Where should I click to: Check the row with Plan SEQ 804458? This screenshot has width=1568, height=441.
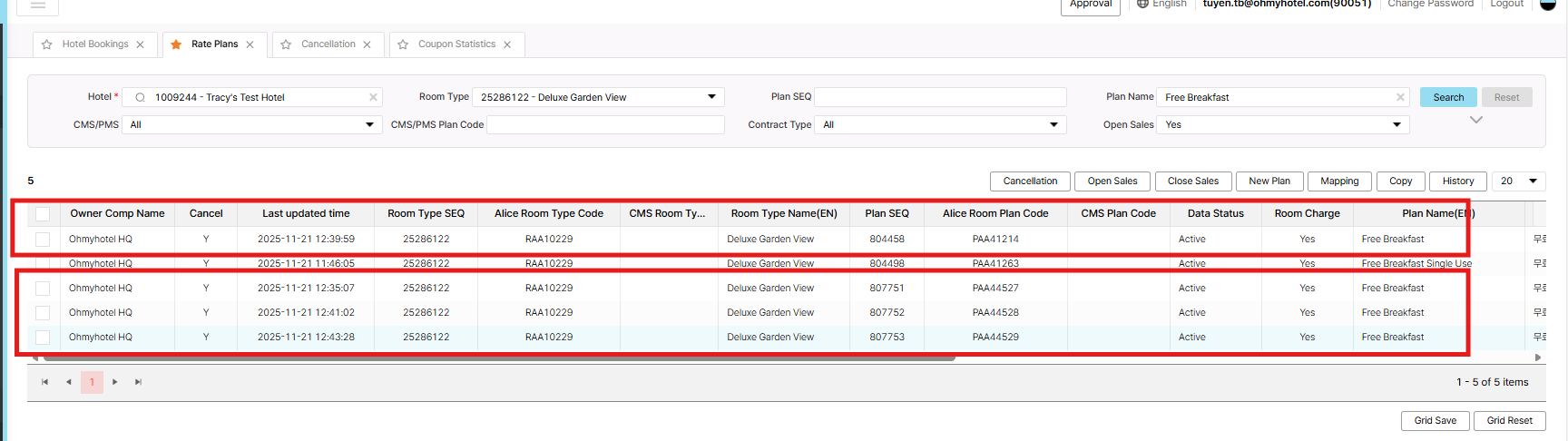(x=43, y=240)
